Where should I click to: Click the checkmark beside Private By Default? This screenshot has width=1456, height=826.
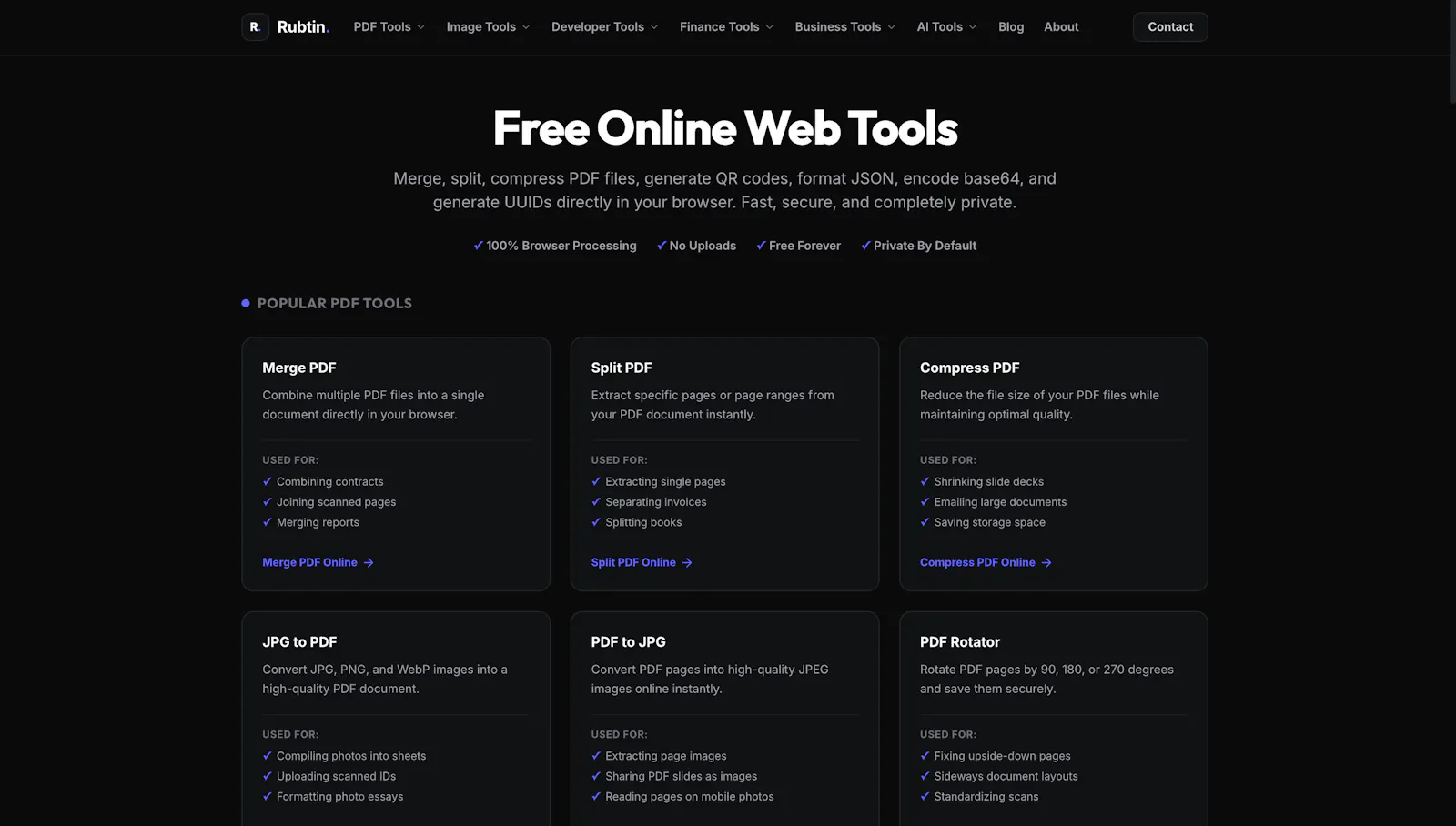pos(865,246)
